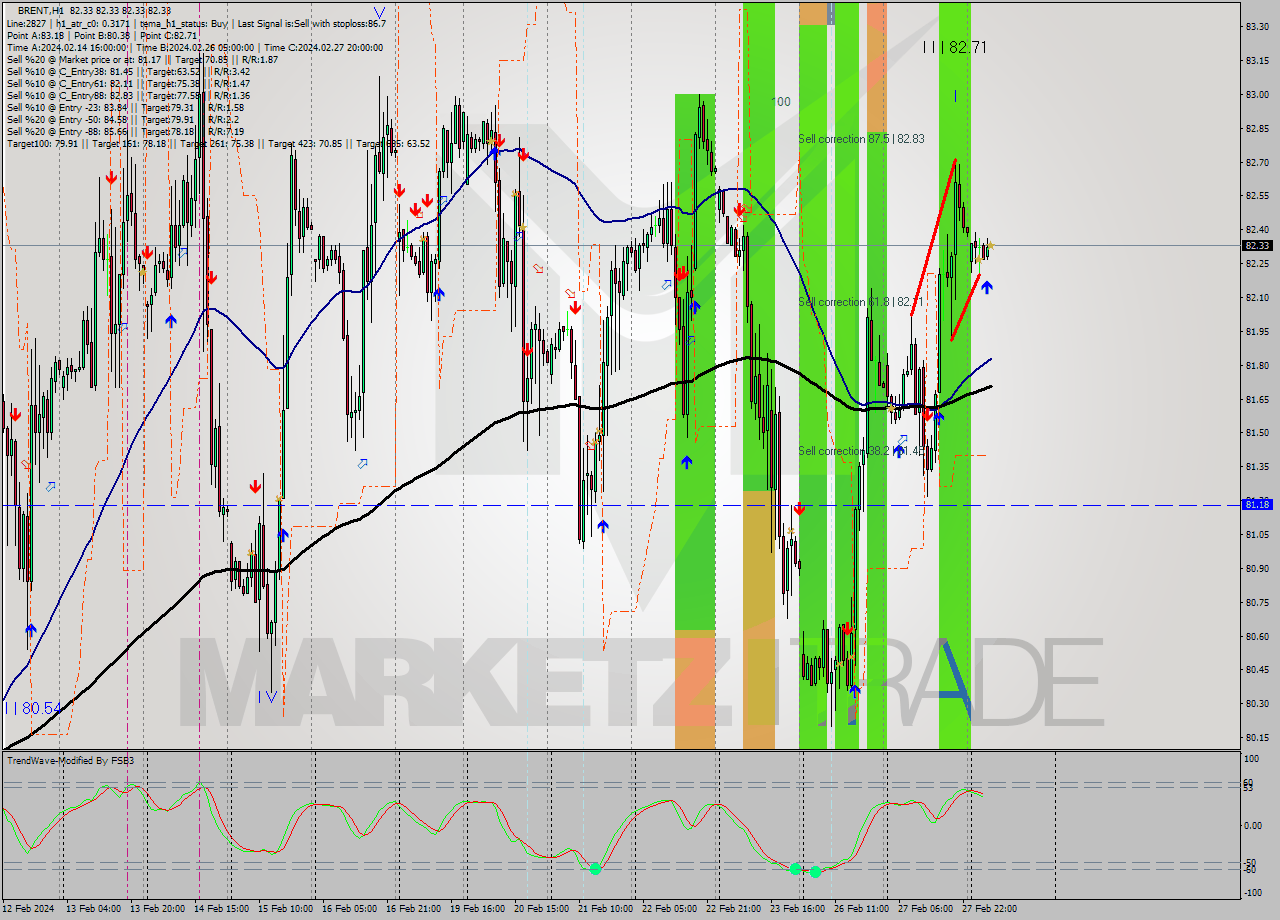Click the 81.50 price axis label

coord(1257,433)
